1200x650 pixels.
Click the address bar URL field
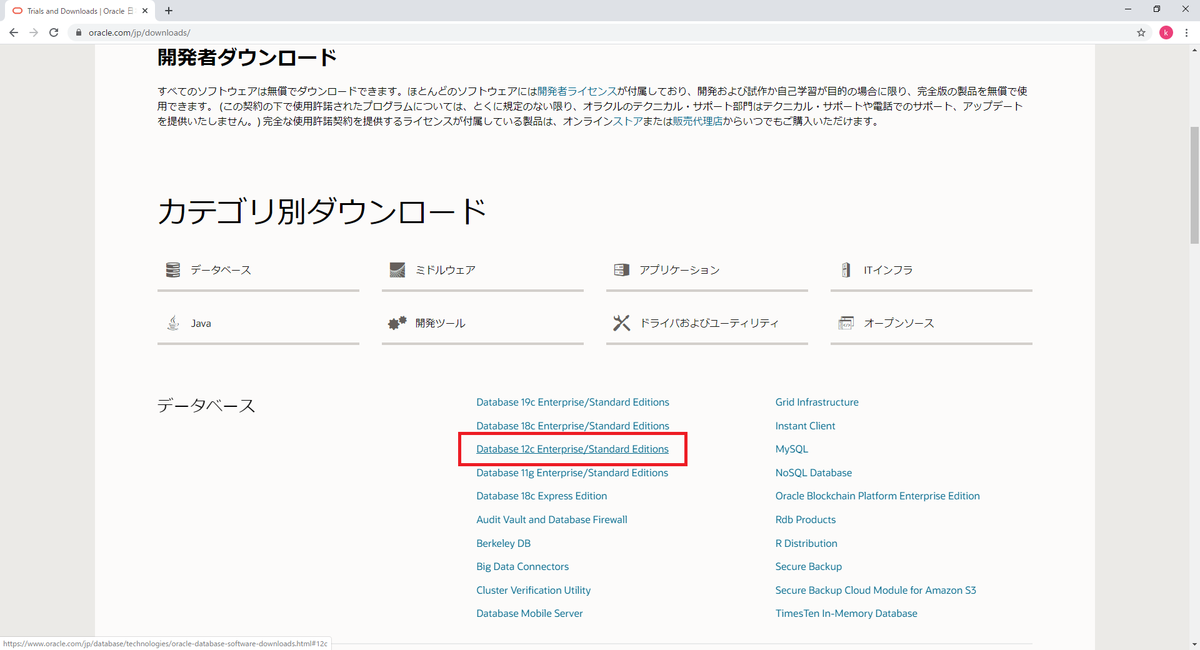pyautogui.click(x=600, y=32)
